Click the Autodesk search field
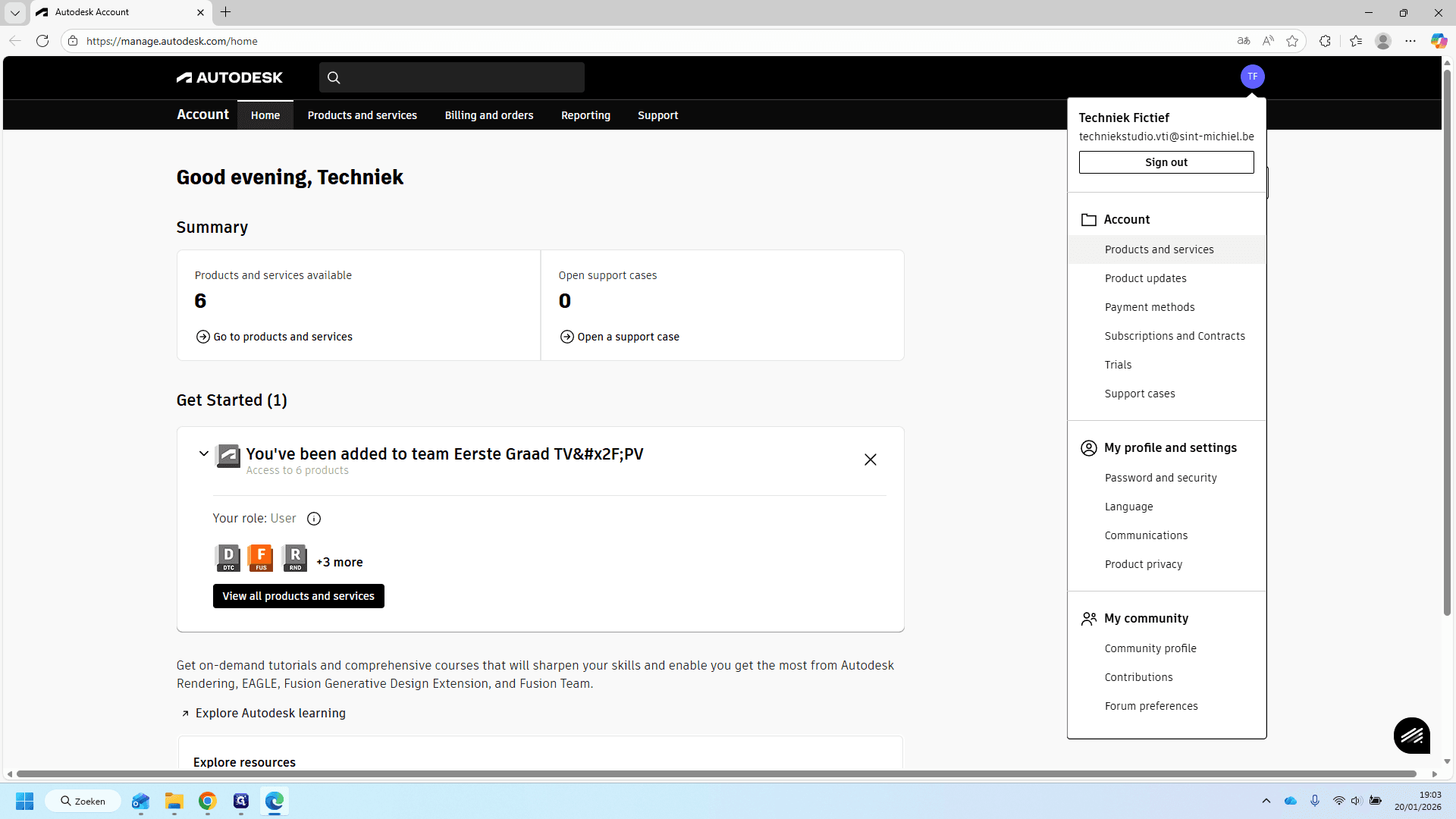1456x819 pixels. [452, 77]
